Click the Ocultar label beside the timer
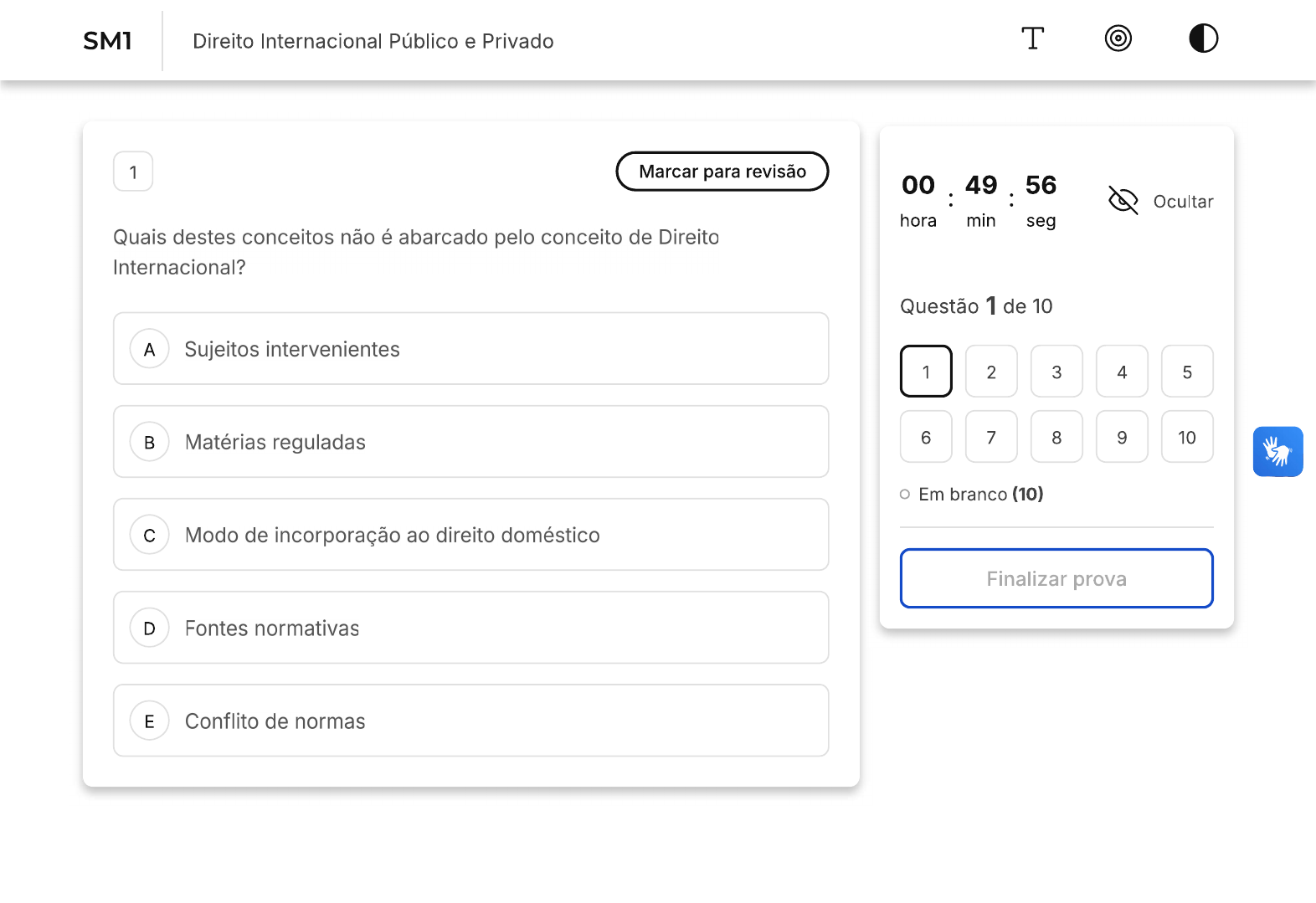Screen dimensions: 1316x903 1183,202
